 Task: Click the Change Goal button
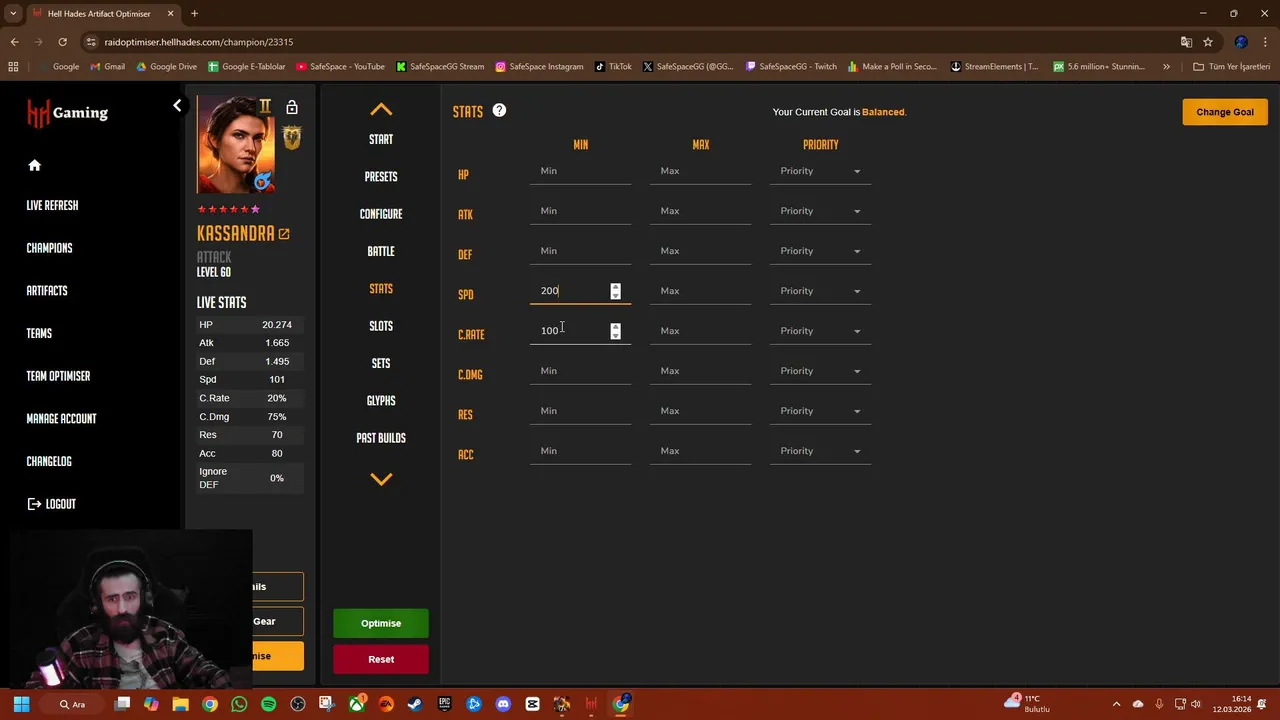pos(1225,112)
